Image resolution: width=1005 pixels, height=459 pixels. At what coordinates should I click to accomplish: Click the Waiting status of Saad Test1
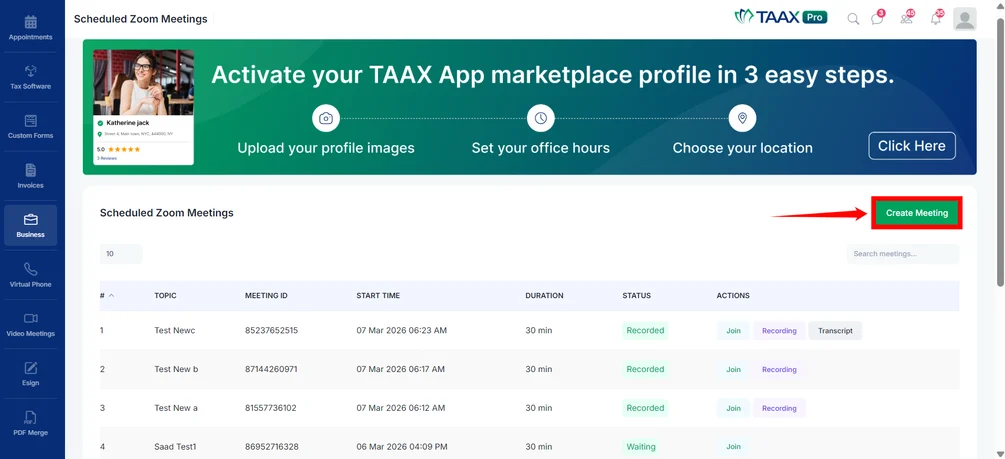tap(641, 447)
